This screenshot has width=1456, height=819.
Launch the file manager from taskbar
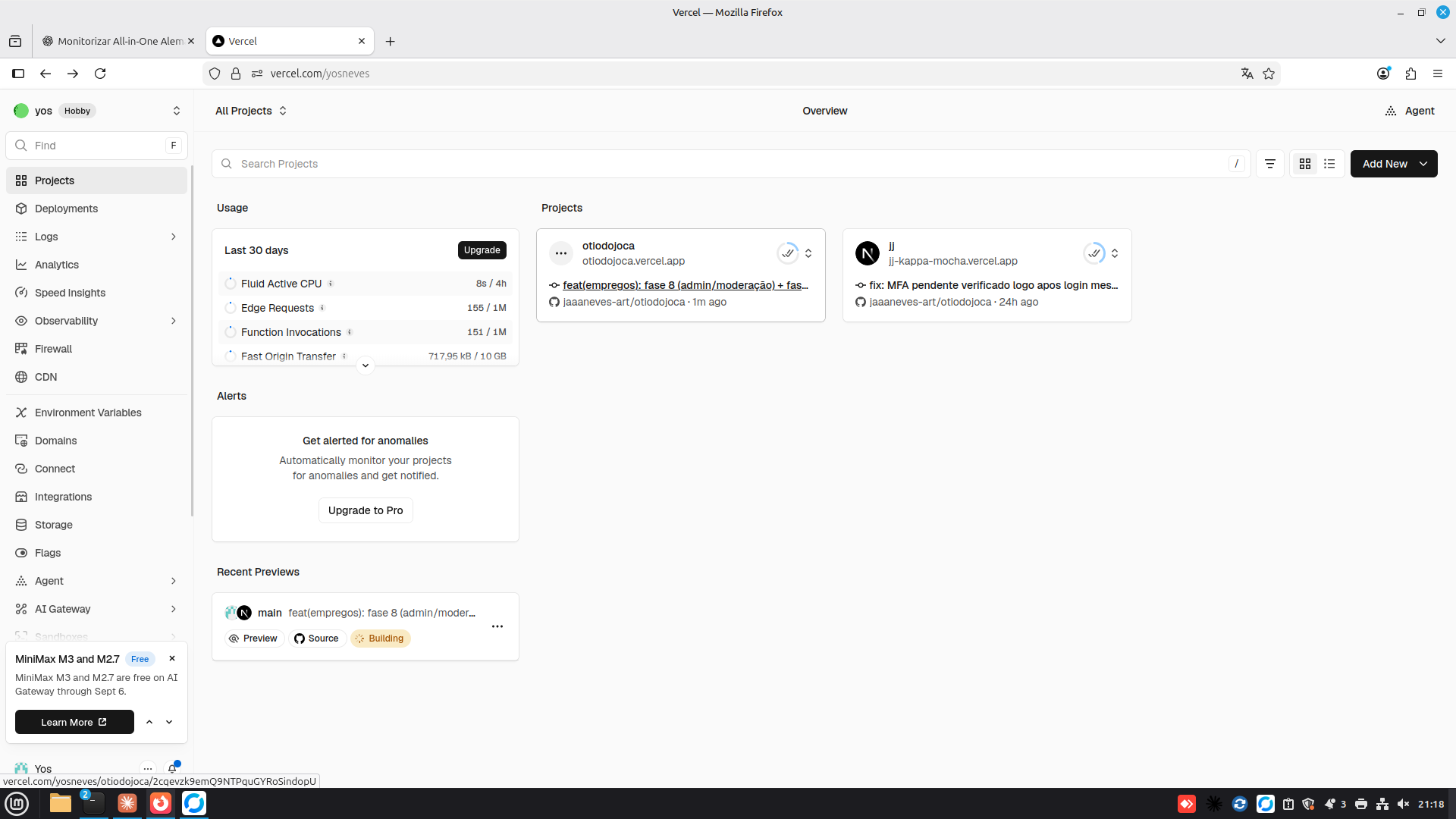pyautogui.click(x=61, y=803)
